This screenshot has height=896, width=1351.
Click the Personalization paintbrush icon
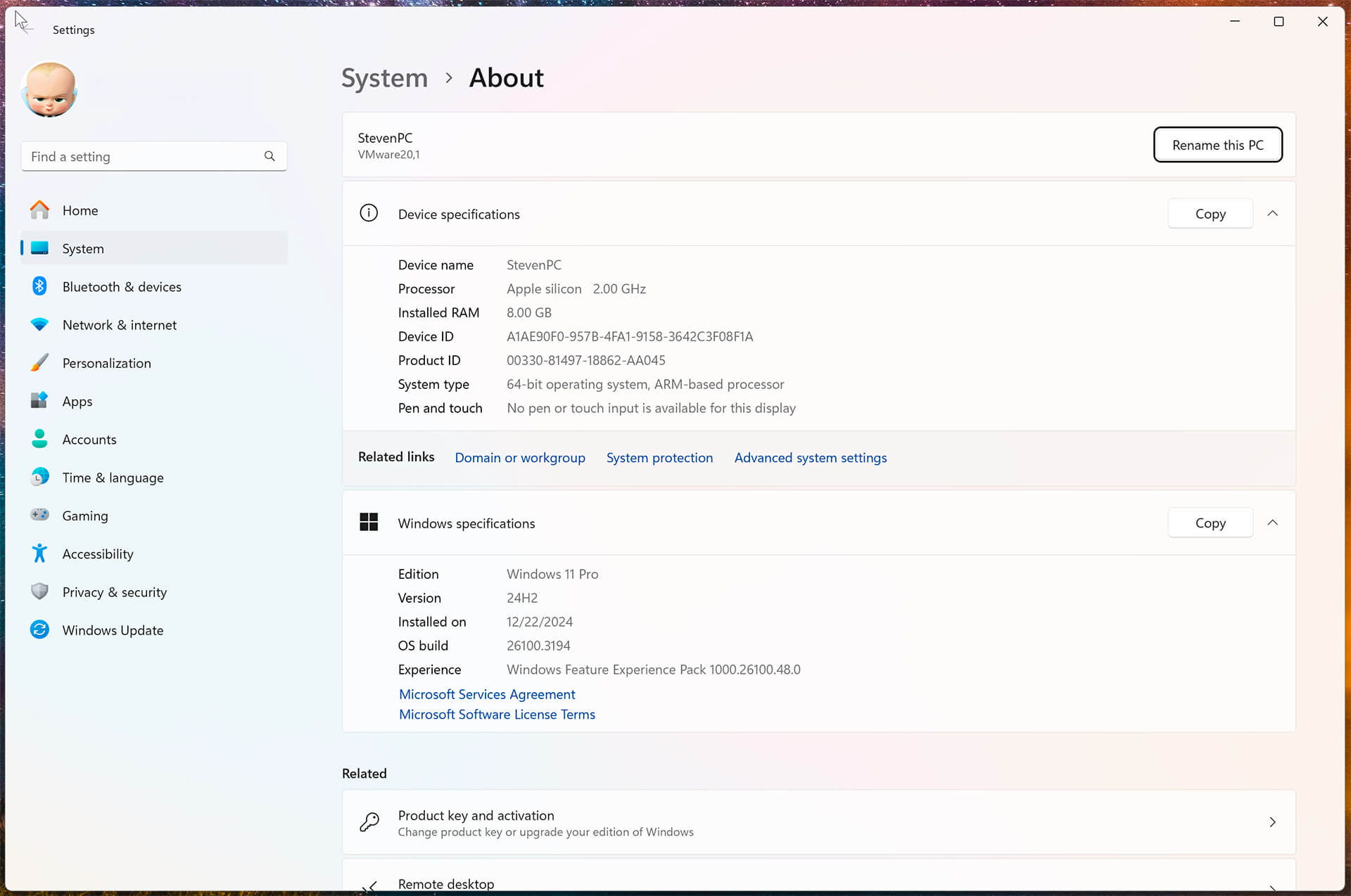[39, 363]
